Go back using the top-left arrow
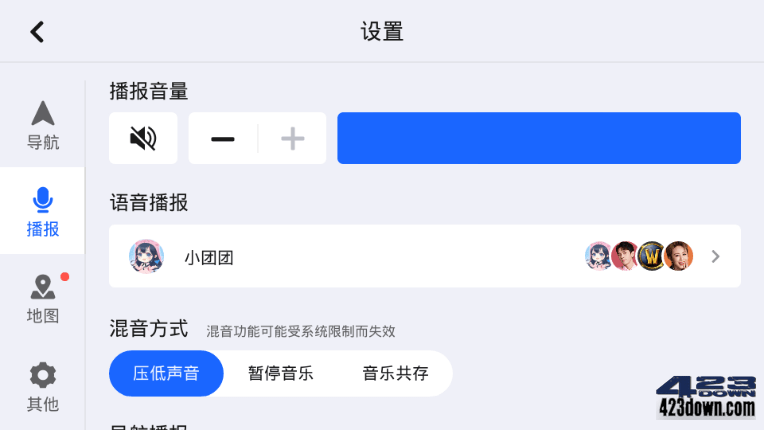Screen dimensions: 764x430 pyautogui.click(x=38, y=32)
